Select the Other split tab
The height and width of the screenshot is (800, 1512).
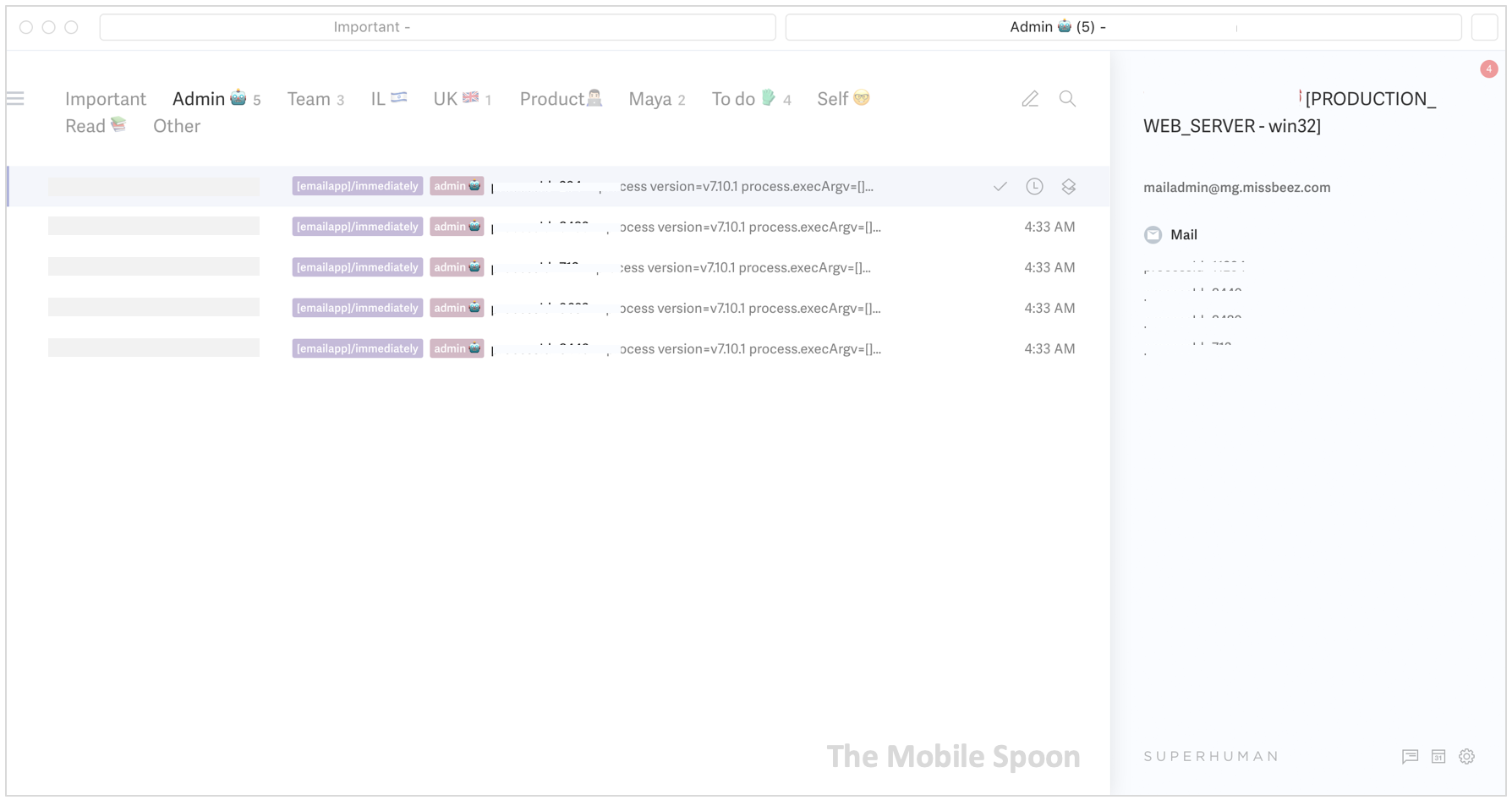tap(177, 126)
